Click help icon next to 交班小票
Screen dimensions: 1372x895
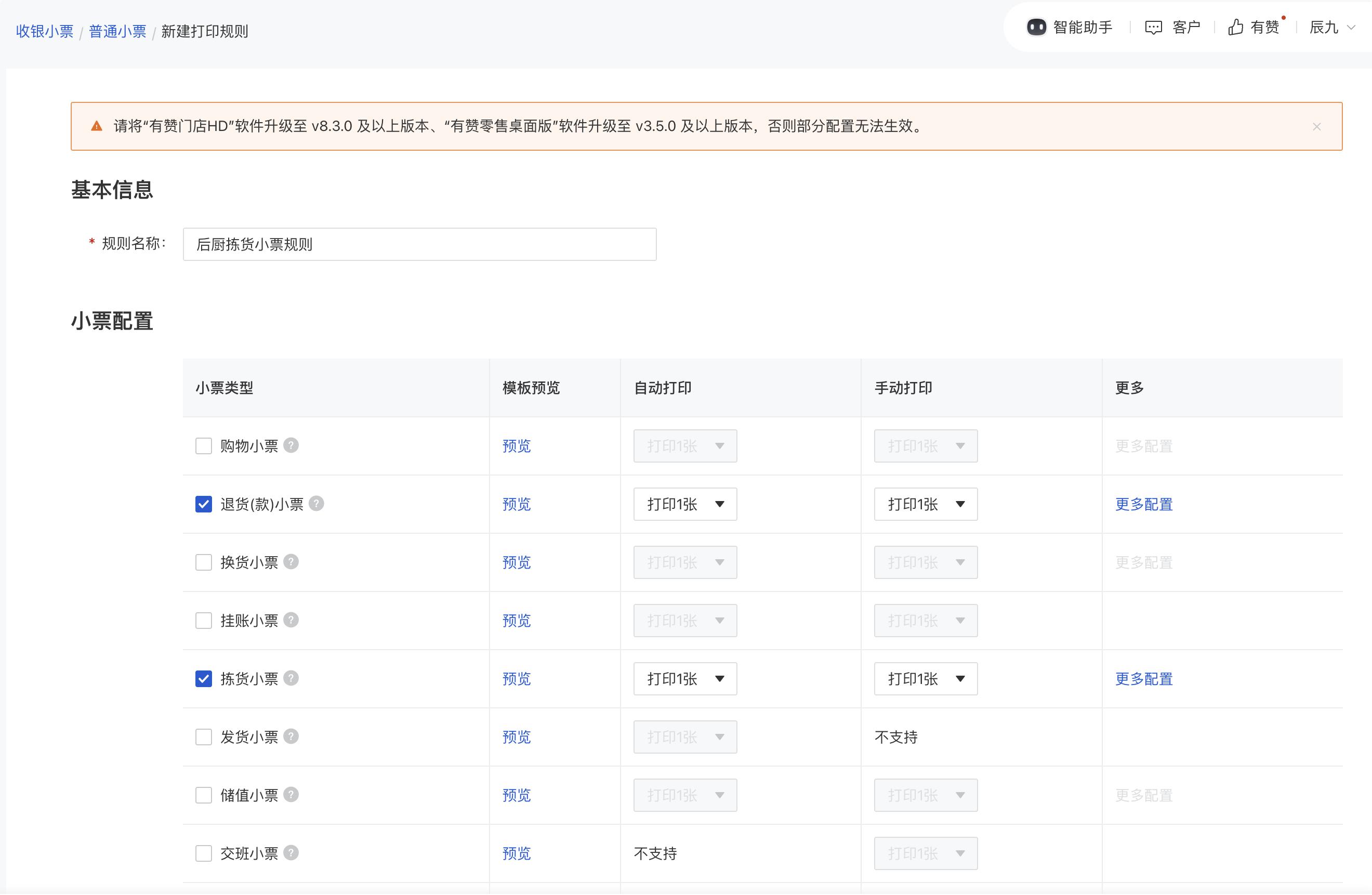(x=291, y=853)
